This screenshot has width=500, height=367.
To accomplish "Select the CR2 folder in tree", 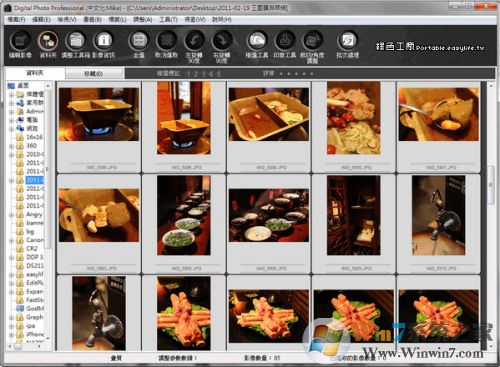I will (32, 249).
